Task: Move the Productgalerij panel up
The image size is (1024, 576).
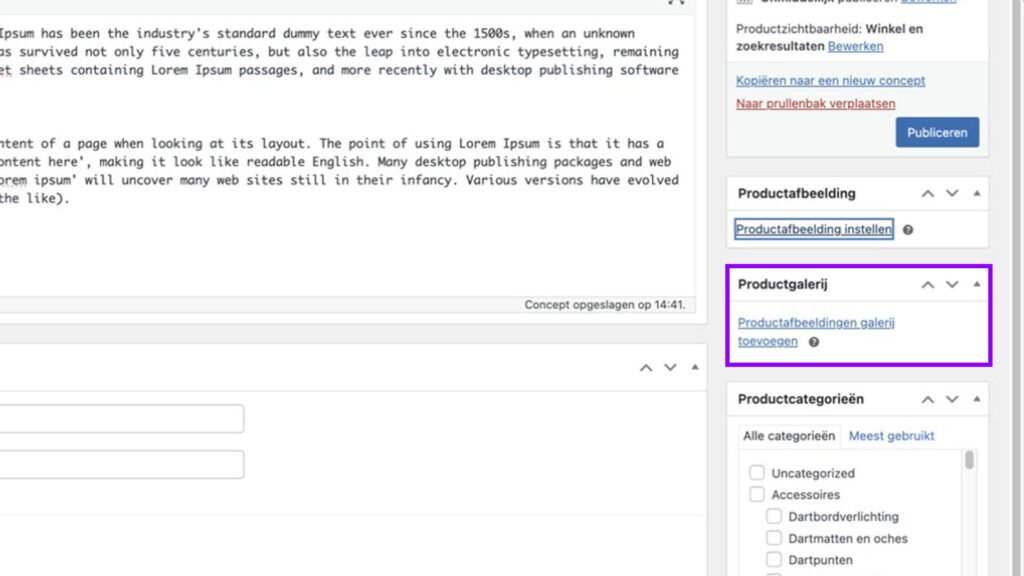Action: click(x=927, y=285)
